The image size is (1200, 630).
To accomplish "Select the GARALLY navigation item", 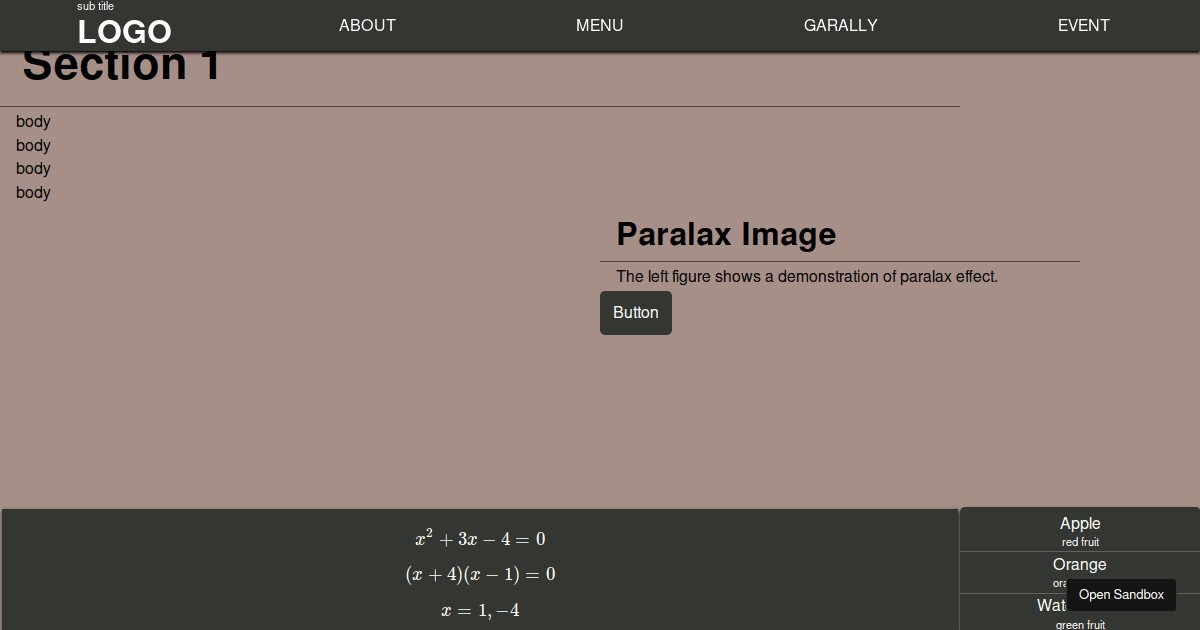I will click(x=840, y=26).
